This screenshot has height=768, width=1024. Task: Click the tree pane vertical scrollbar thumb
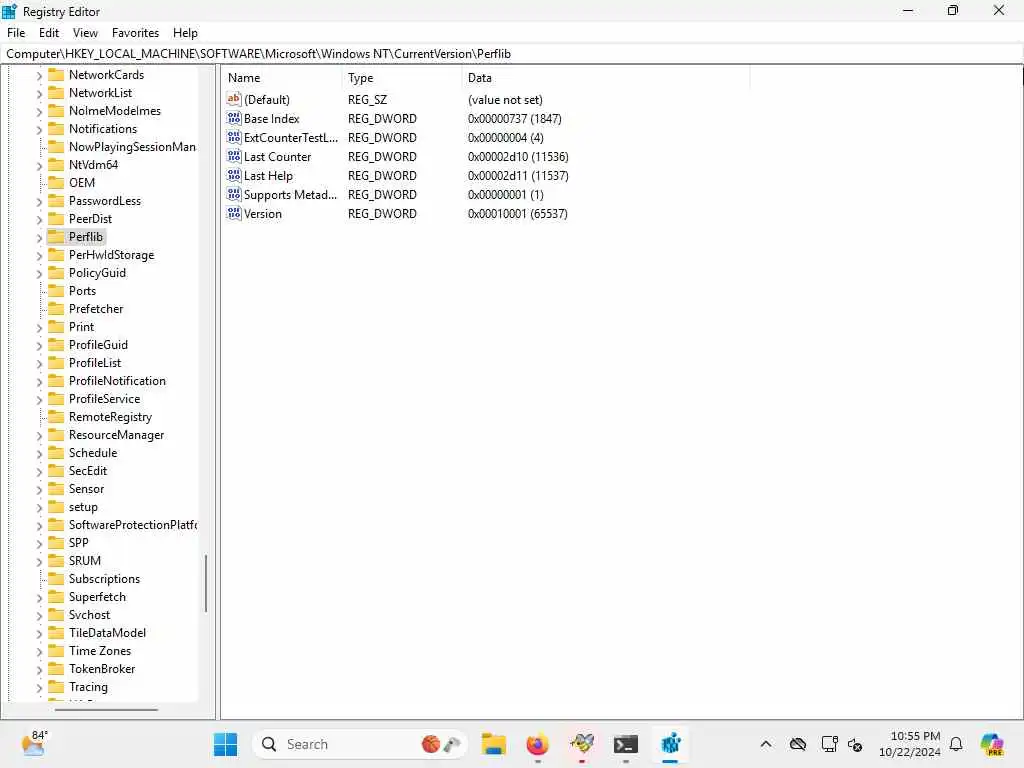pos(206,583)
